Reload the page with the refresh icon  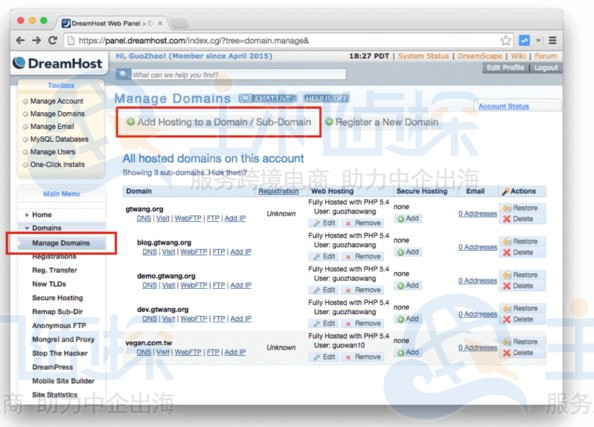53,40
